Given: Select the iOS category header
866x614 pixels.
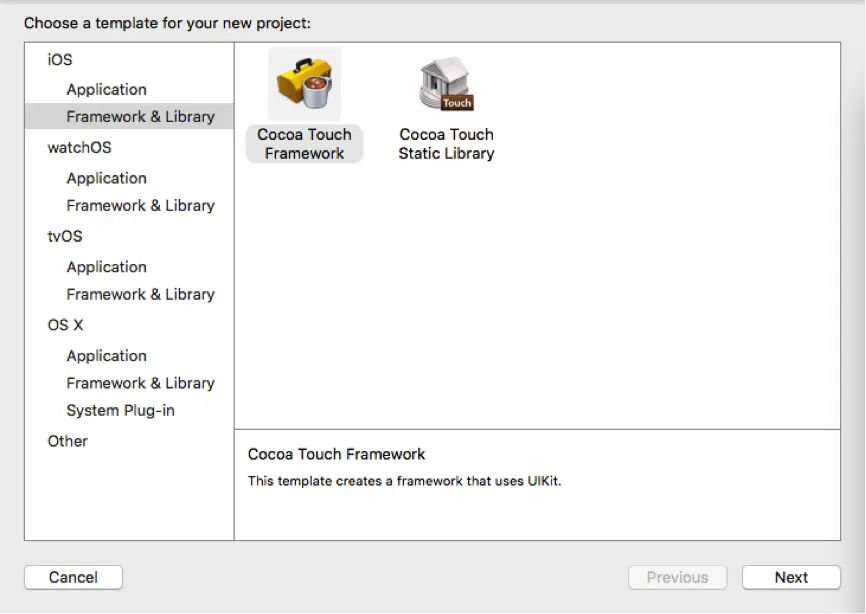Looking at the screenshot, I should click(x=60, y=60).
